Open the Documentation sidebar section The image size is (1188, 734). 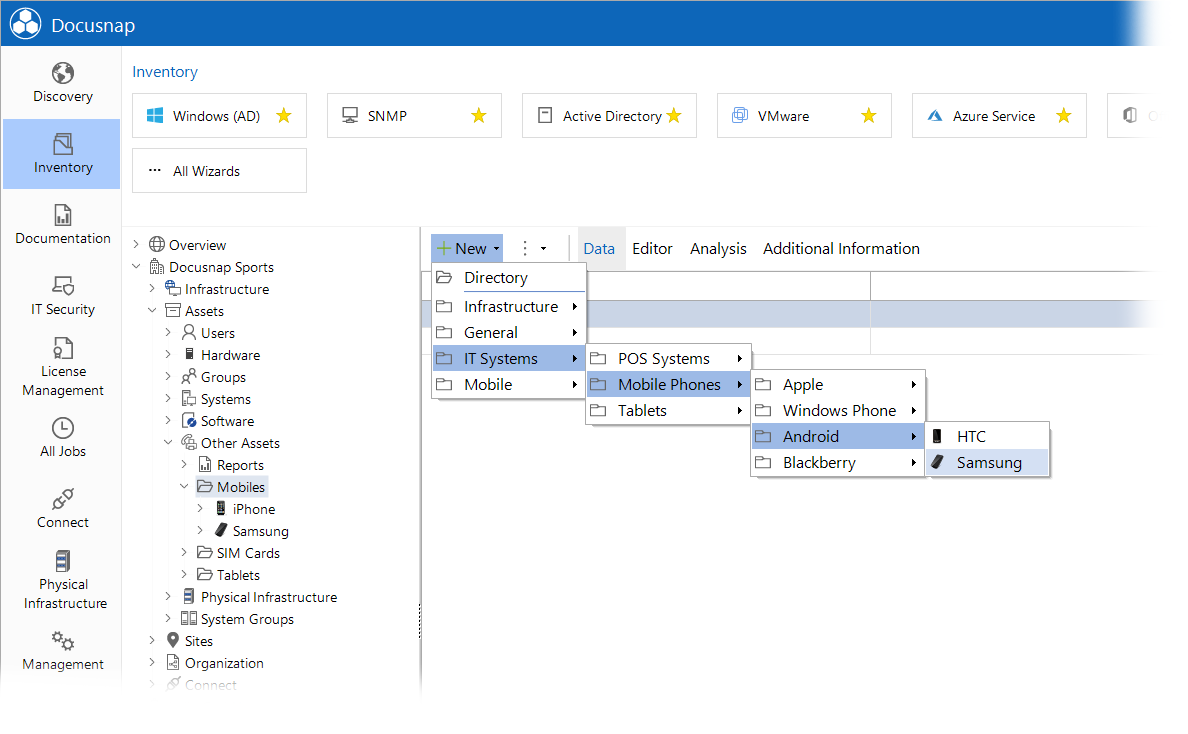click(62, 224)
